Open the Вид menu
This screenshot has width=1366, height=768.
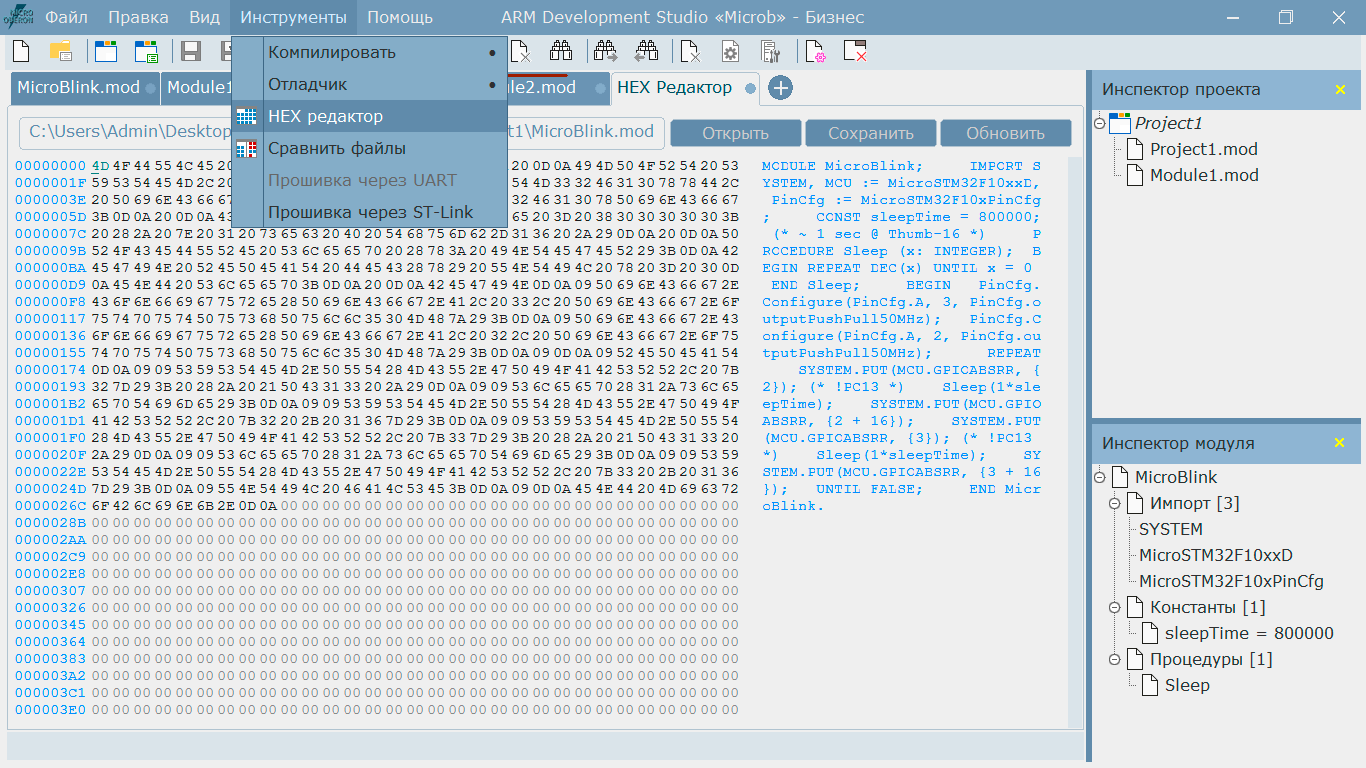(x=204, y=17)
